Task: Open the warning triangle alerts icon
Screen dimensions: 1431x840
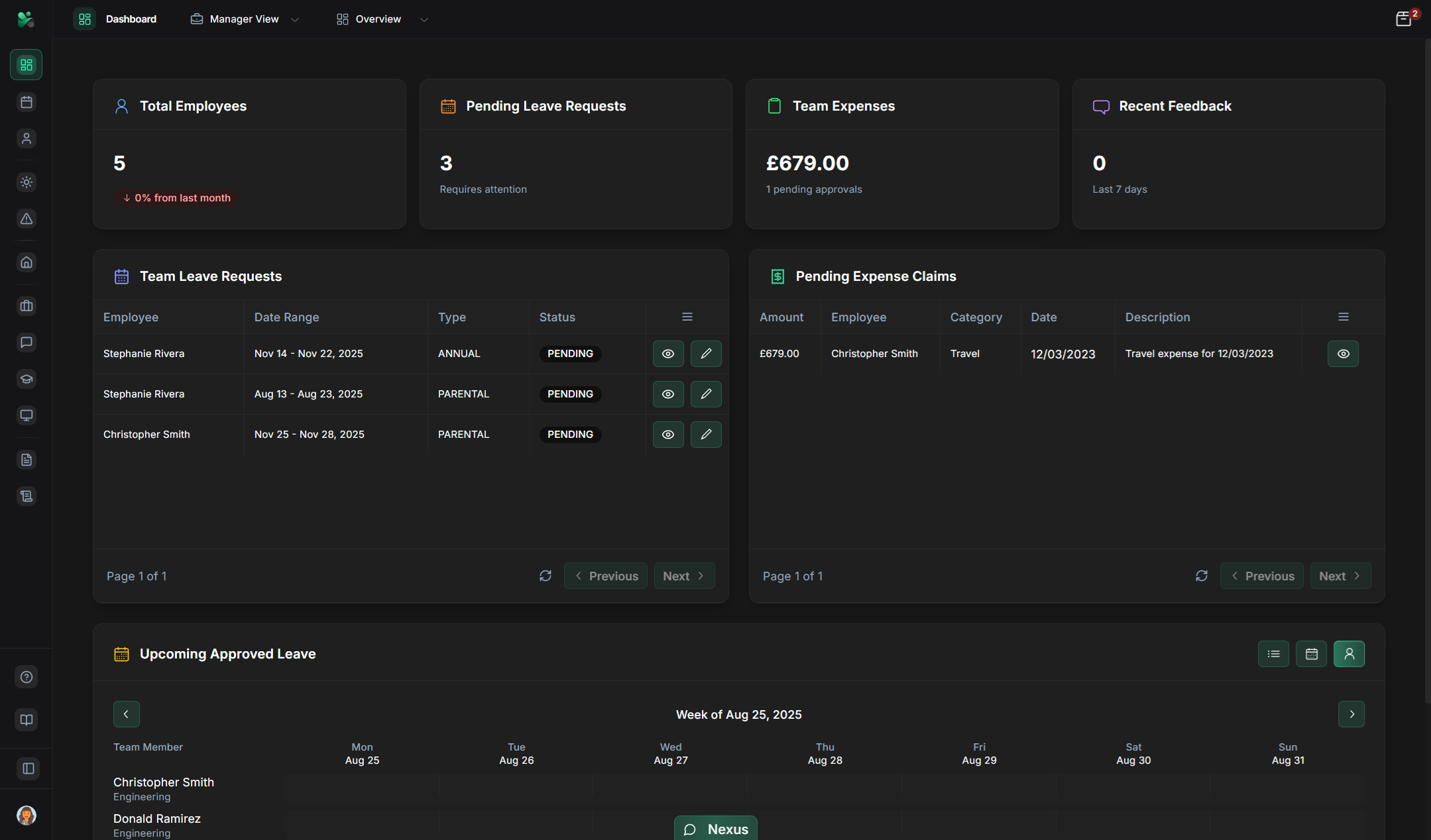Action: click(x=26, y=219)
